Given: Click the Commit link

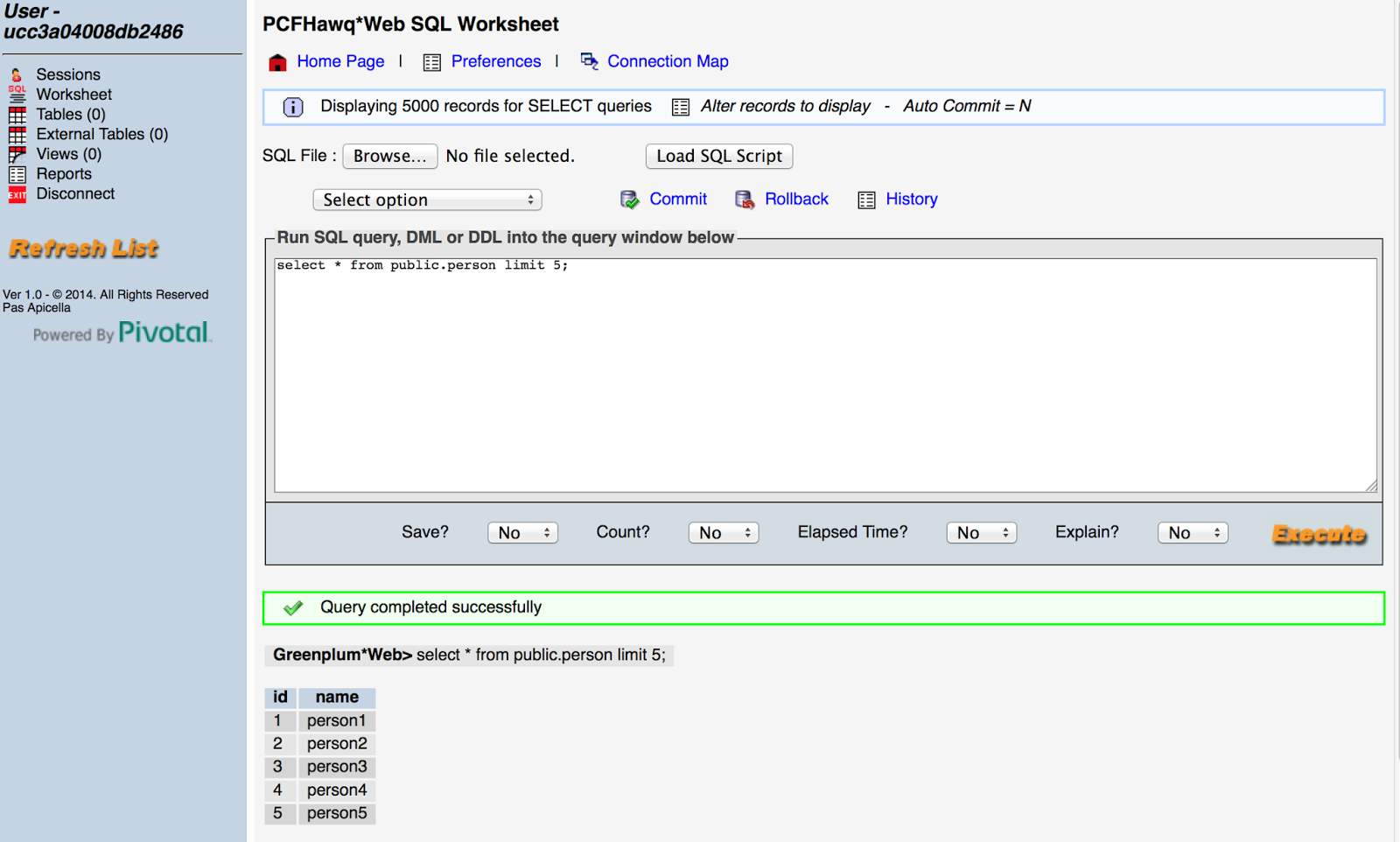Looking at the screenshot, I should (678, 199).
